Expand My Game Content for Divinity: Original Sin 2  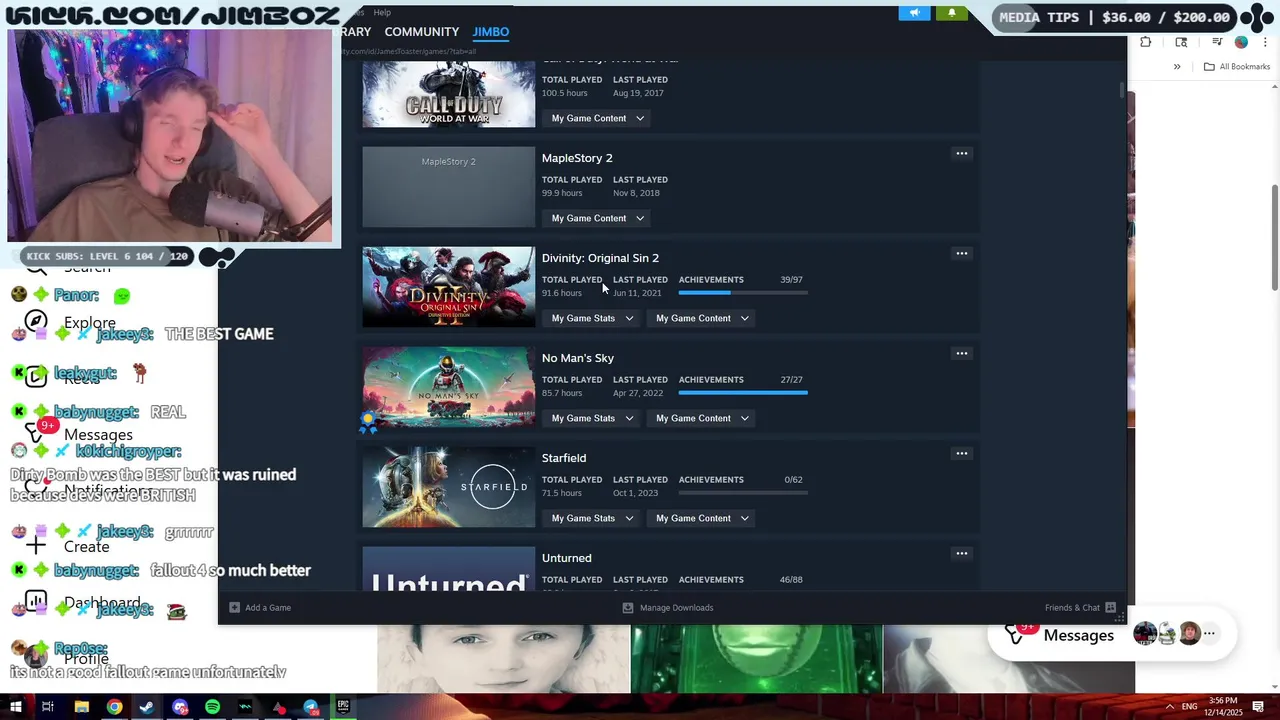(x=703, y=318)
